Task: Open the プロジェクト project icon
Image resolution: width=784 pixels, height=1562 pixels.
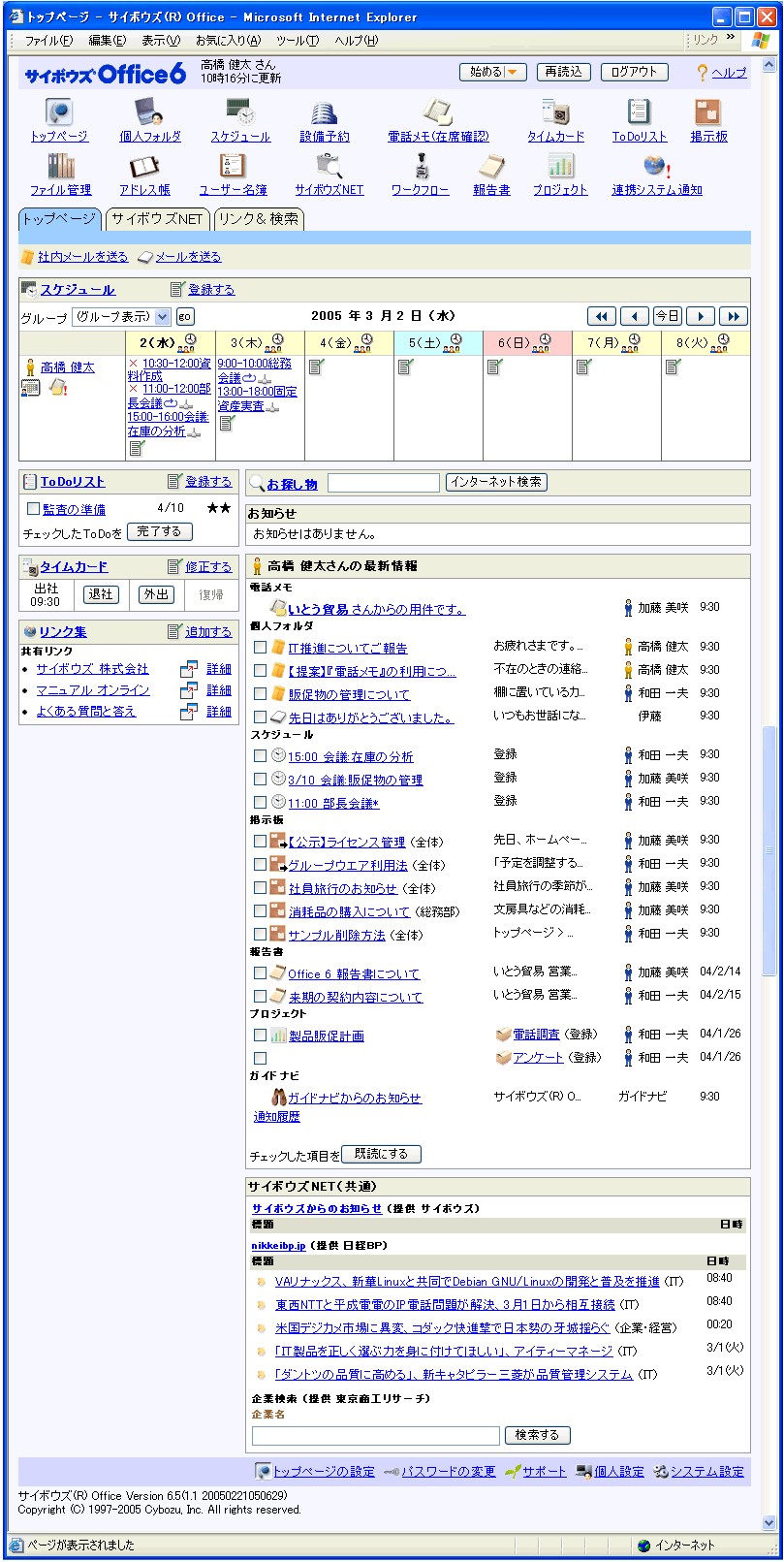Action: pyautogui.click(x=560, y=166)
